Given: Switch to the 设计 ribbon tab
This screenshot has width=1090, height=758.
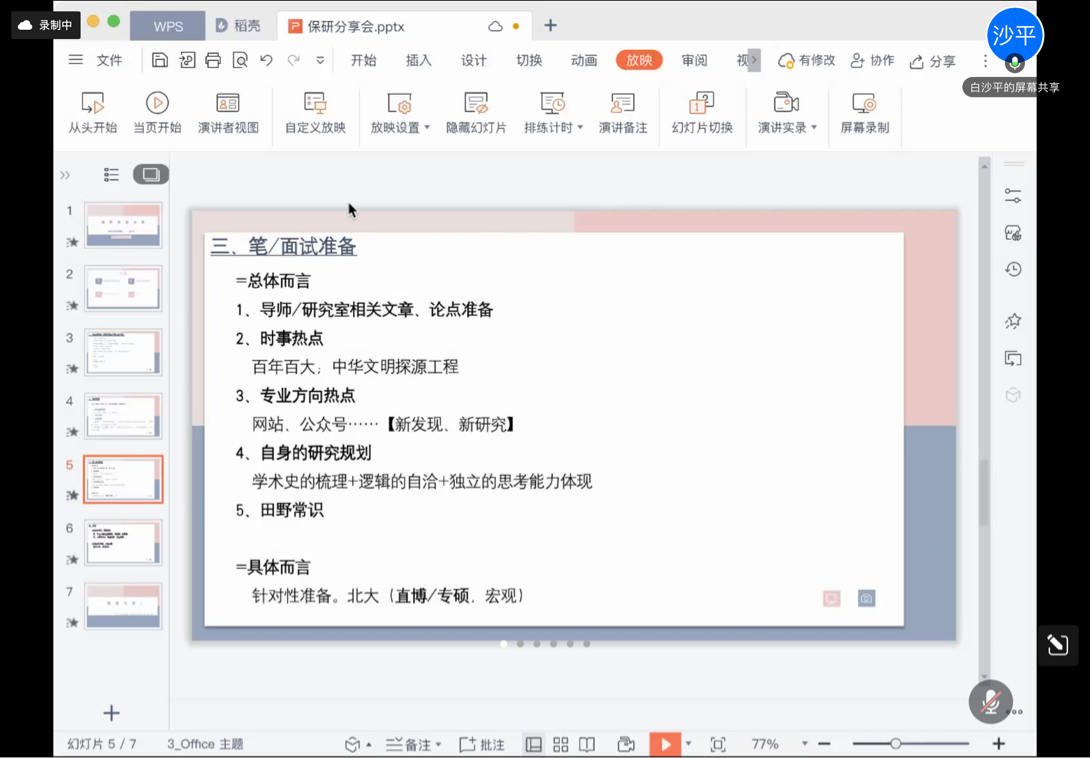Looking at the screenshot, I should 473,60.
